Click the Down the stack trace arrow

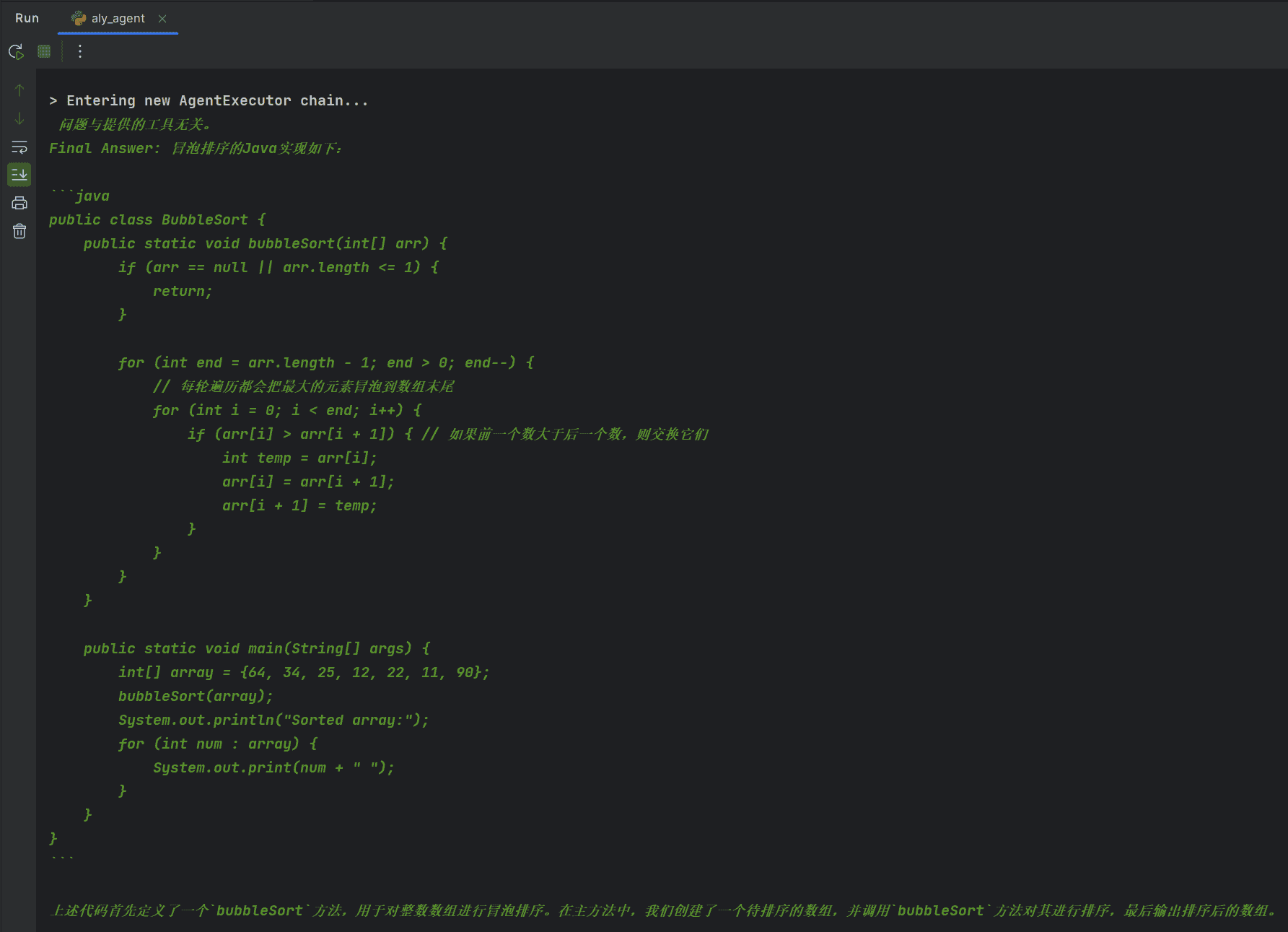tap(19, 118)
